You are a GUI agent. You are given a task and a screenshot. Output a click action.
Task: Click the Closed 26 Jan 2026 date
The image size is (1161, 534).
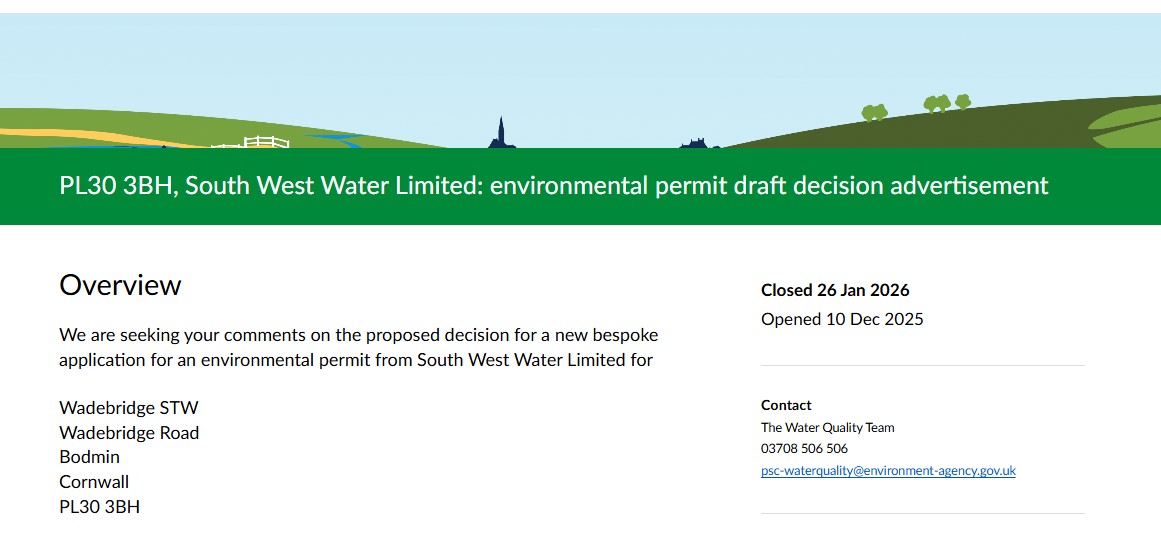(x=835, y=290)
